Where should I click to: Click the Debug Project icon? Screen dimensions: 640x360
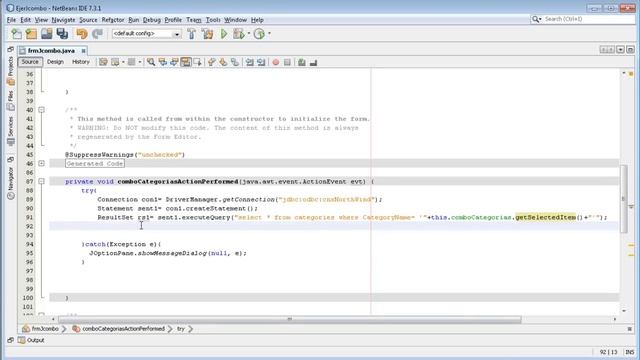238,34
